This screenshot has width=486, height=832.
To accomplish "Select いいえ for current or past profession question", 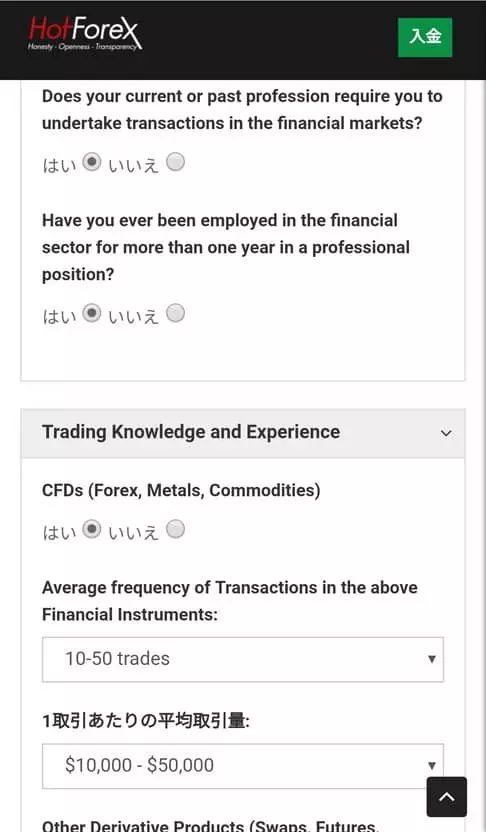I will click(176, 162).
